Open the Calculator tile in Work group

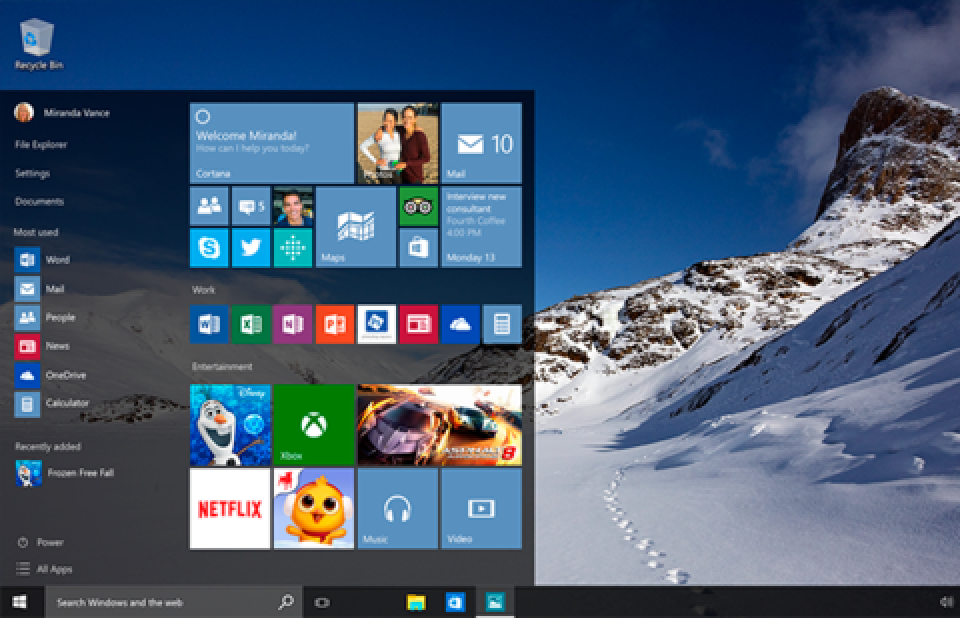tap(502, 324)
